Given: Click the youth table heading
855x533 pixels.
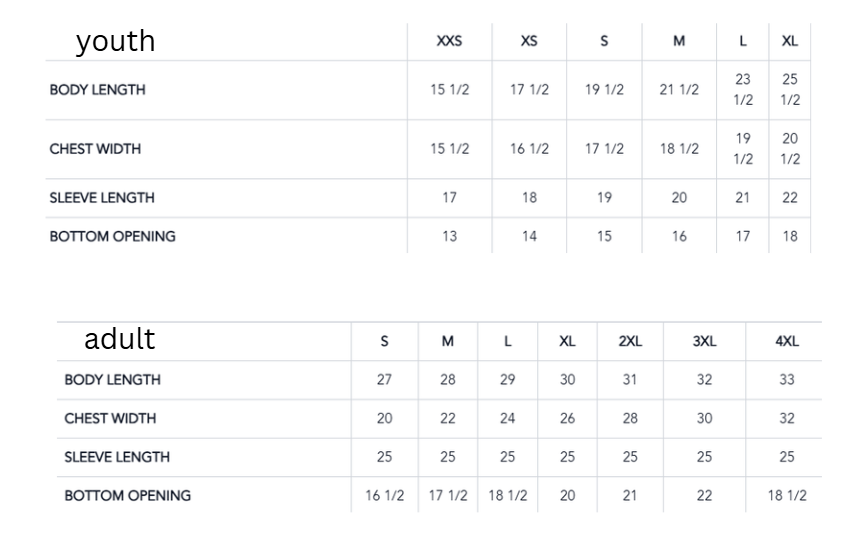Looking at the screenshot, I should pyautogui.click(x=116, y=41).
